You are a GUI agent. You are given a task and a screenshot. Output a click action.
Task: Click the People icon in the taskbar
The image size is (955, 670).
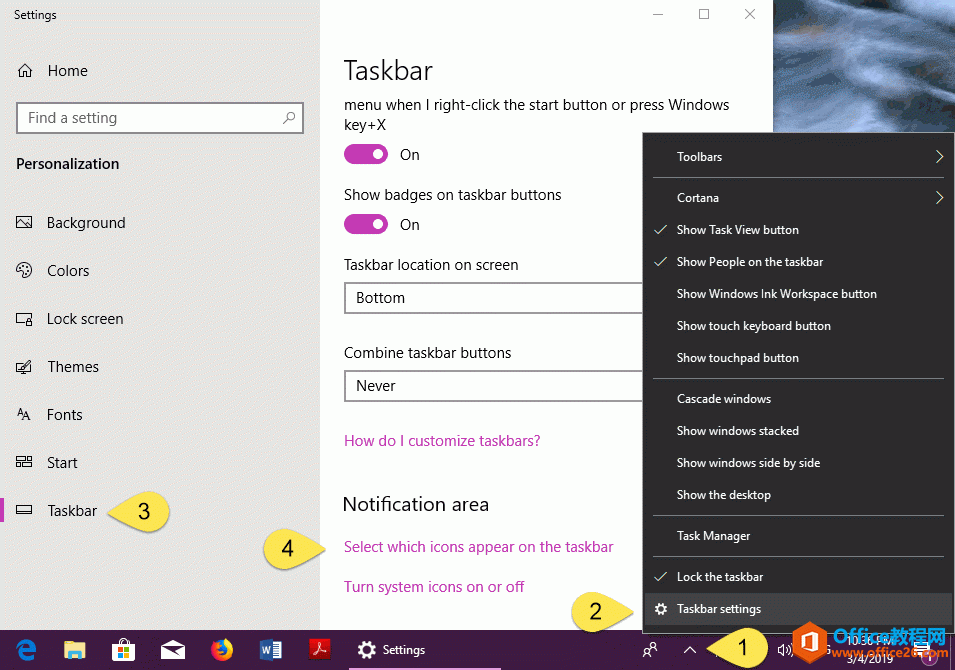651,650
